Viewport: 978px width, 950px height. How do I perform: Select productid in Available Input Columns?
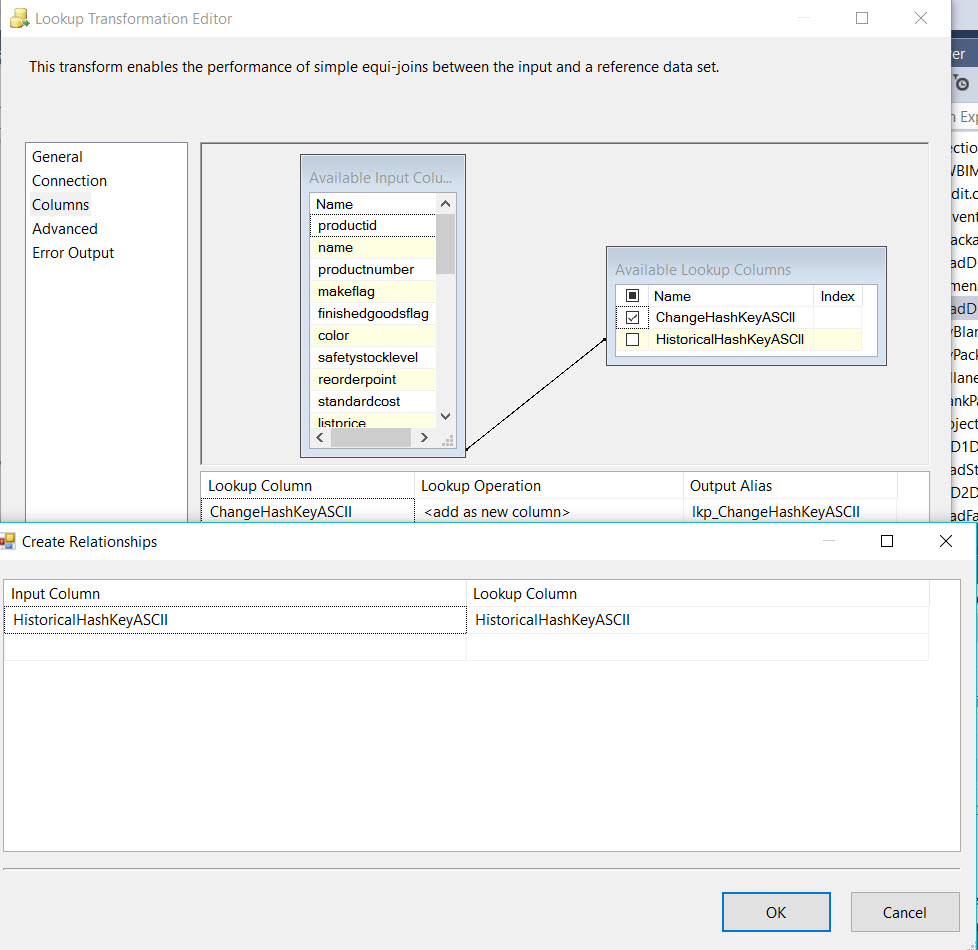tap(373, 226)
